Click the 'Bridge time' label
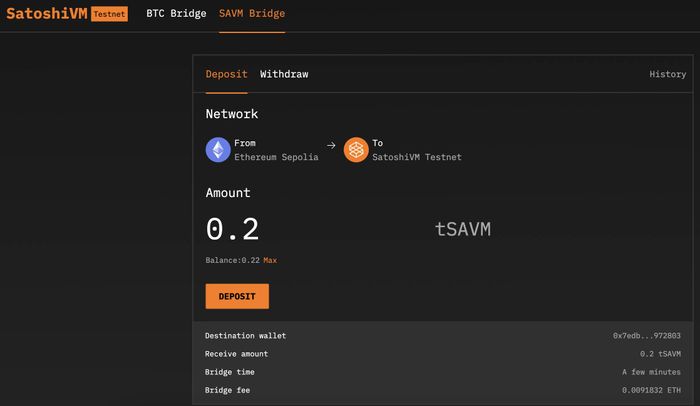Screen dimensions: 700x406 click(229, 372)
